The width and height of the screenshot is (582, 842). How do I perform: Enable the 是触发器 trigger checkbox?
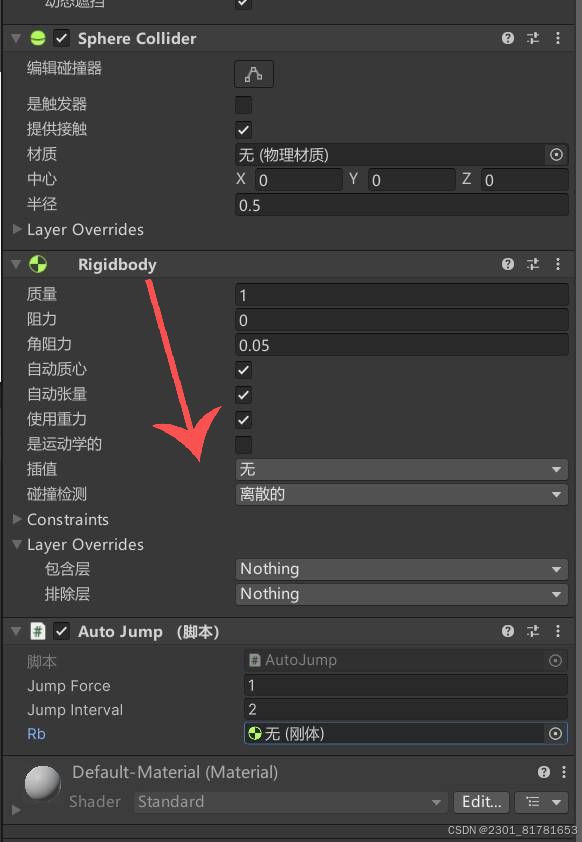(243, 105)
